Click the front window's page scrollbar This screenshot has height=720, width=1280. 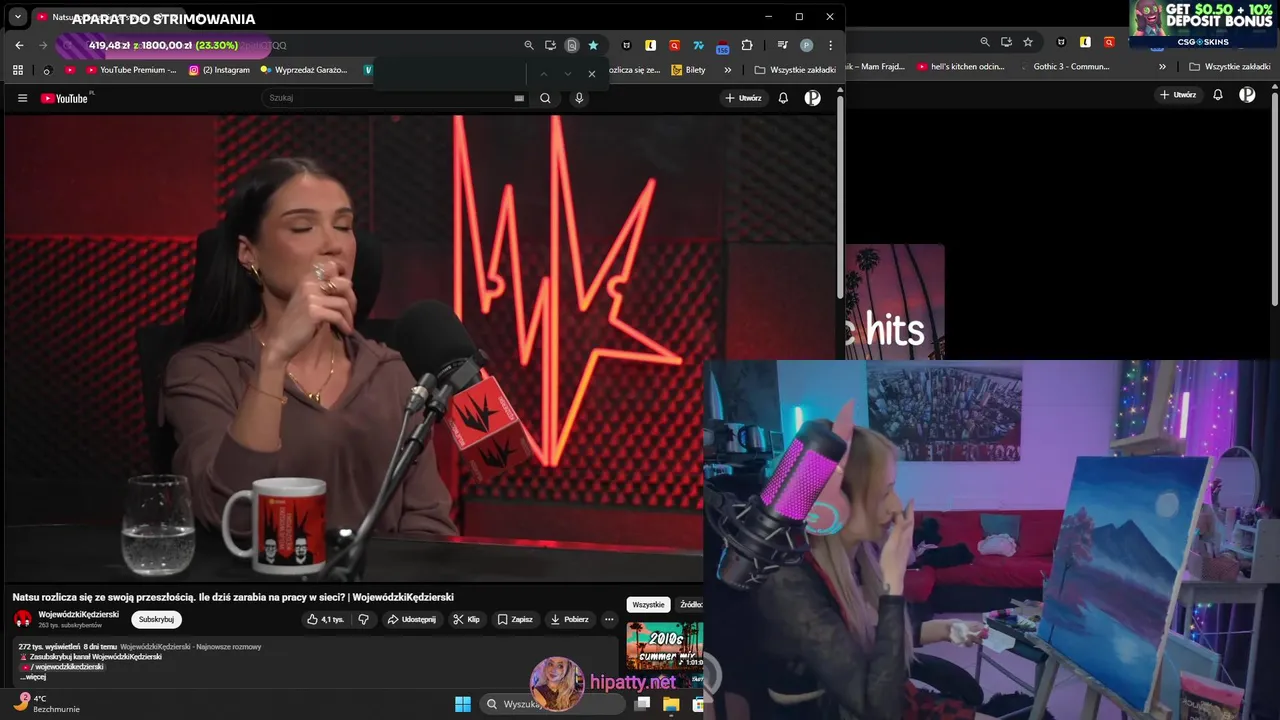click(840, 198)
